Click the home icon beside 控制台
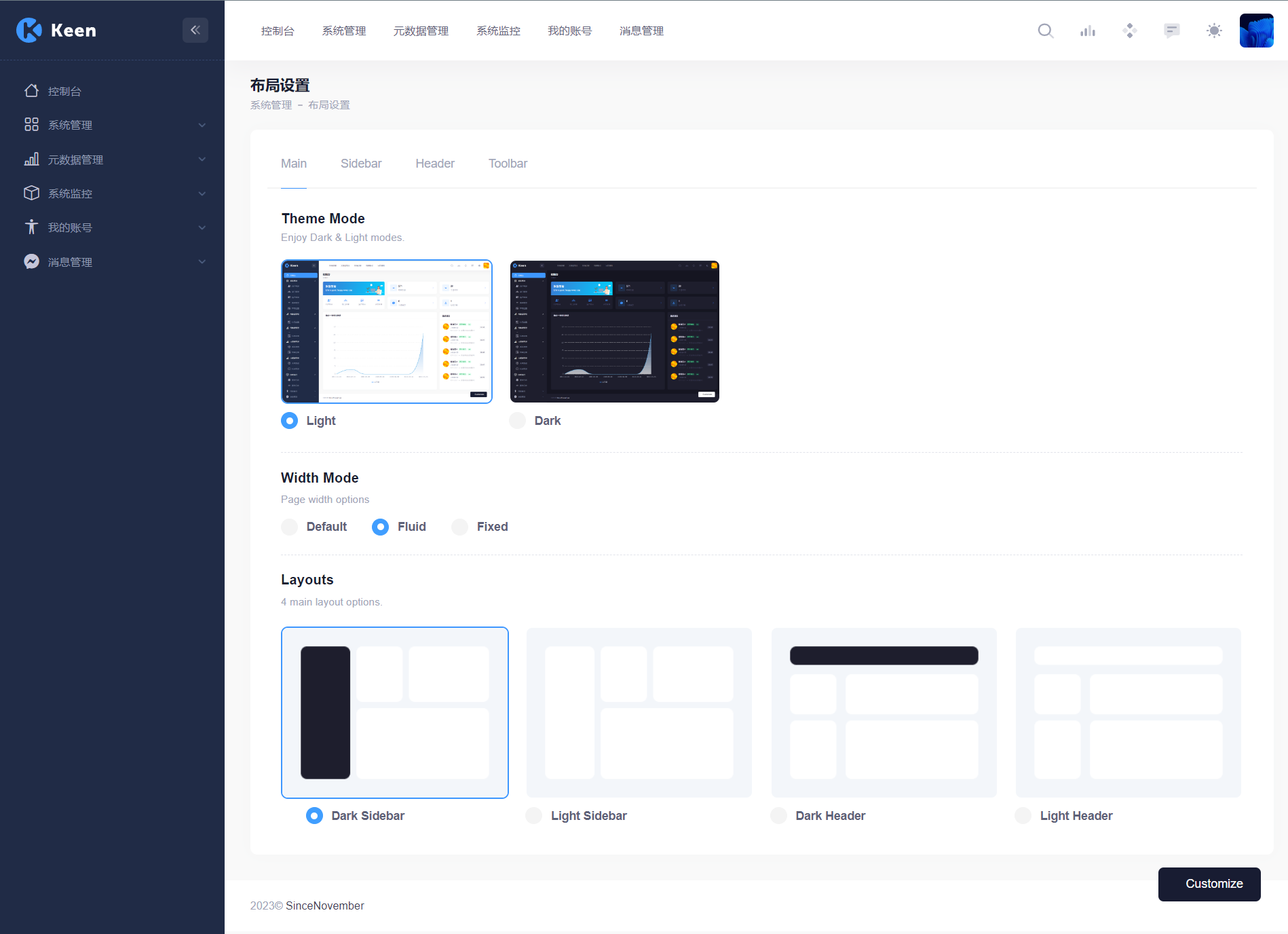 [x=31, y=91]
